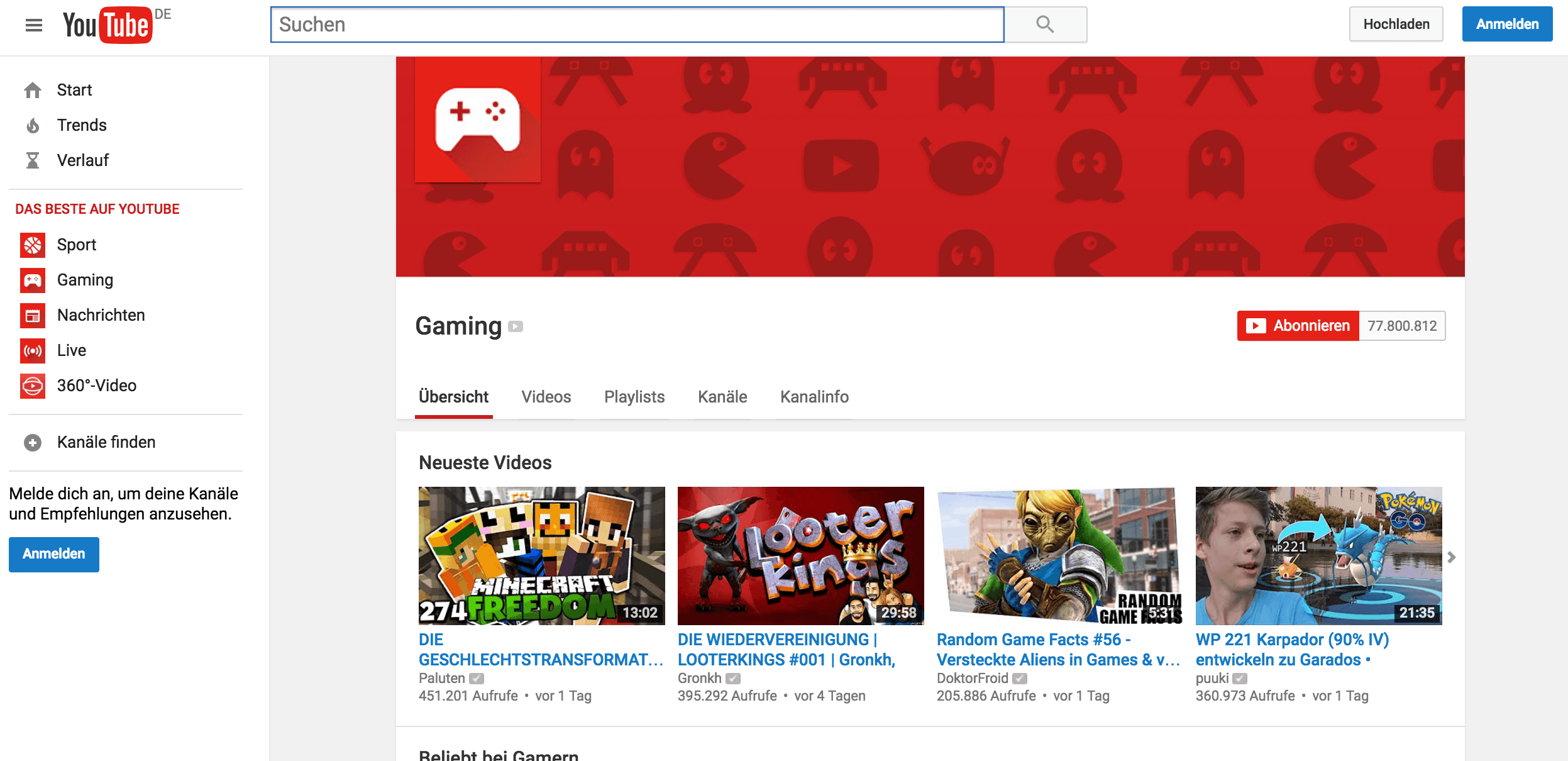This screenshot has height=761, width=1568.
Task: Click the Nachrichten news icon
Action: (x=33, y=316)
